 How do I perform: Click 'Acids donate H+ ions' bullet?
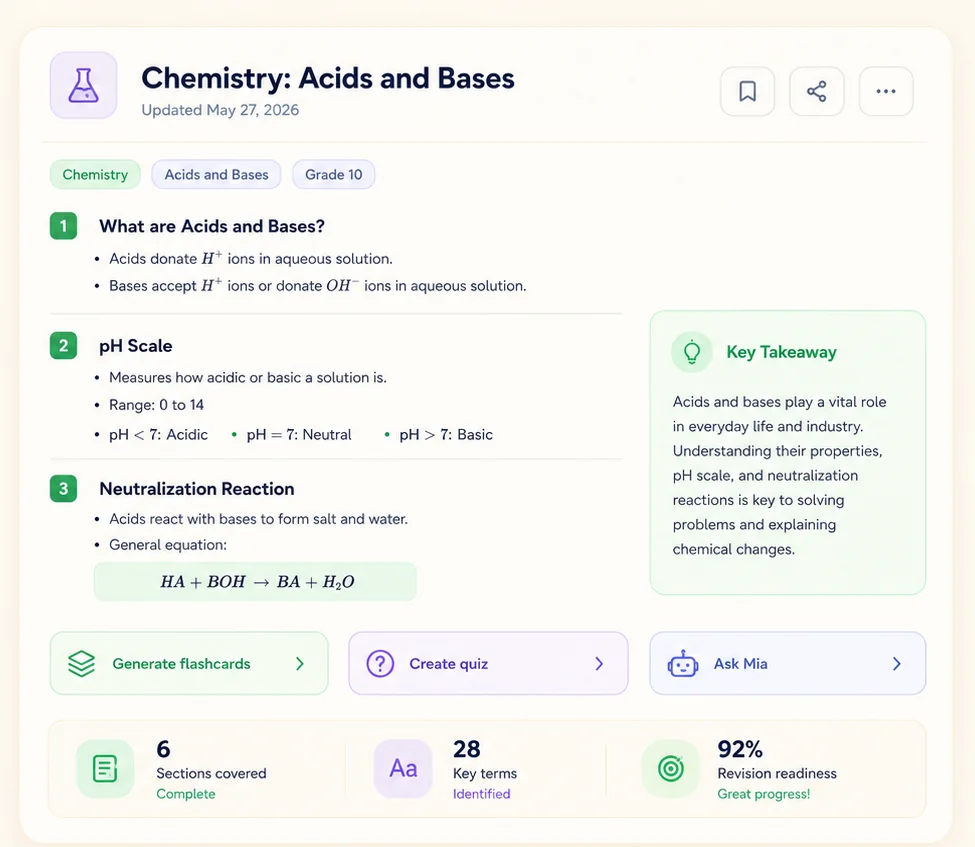[251, 259]
